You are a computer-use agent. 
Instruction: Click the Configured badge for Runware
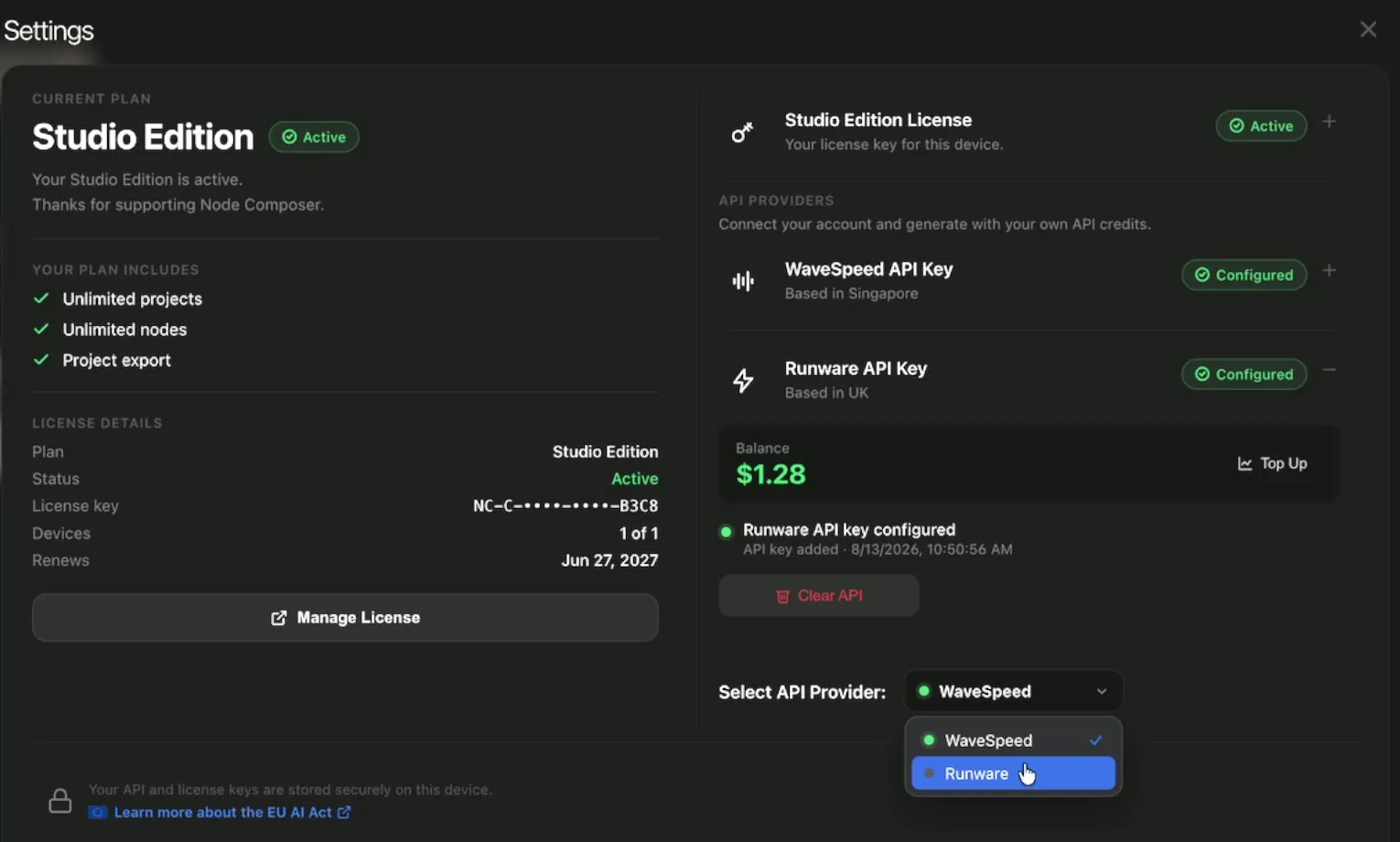point(1244,374)
